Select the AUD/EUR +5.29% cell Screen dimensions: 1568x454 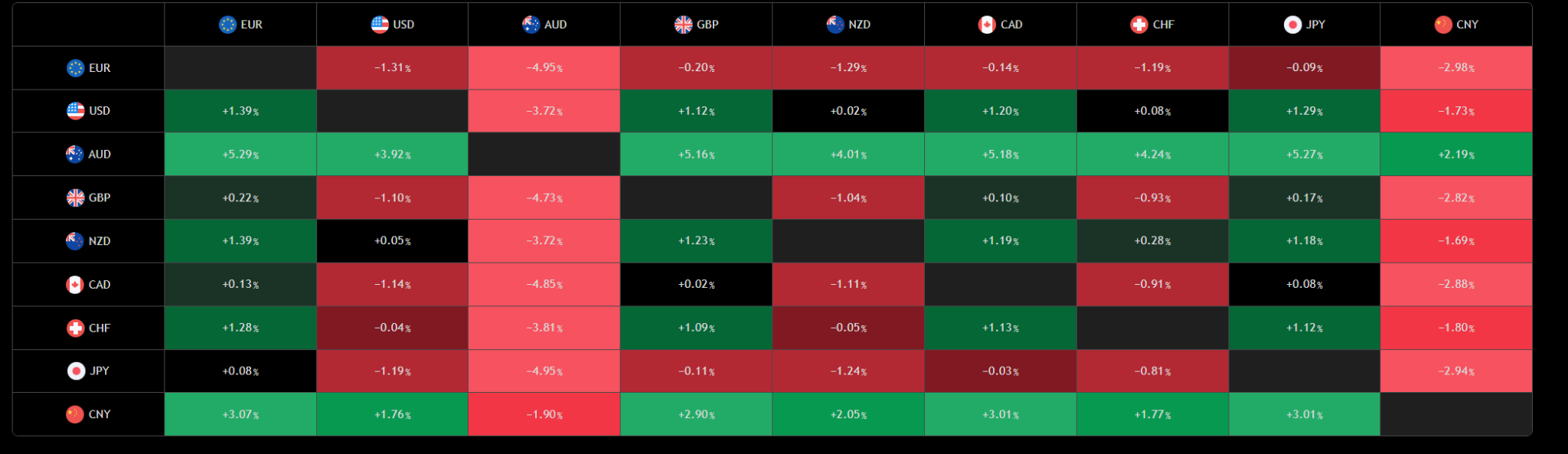(240, 155)
